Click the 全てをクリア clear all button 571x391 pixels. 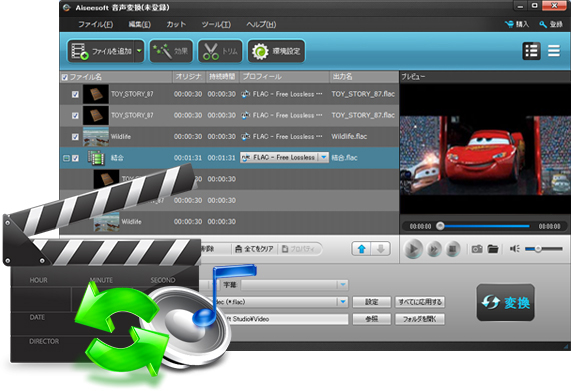(255, 249)
